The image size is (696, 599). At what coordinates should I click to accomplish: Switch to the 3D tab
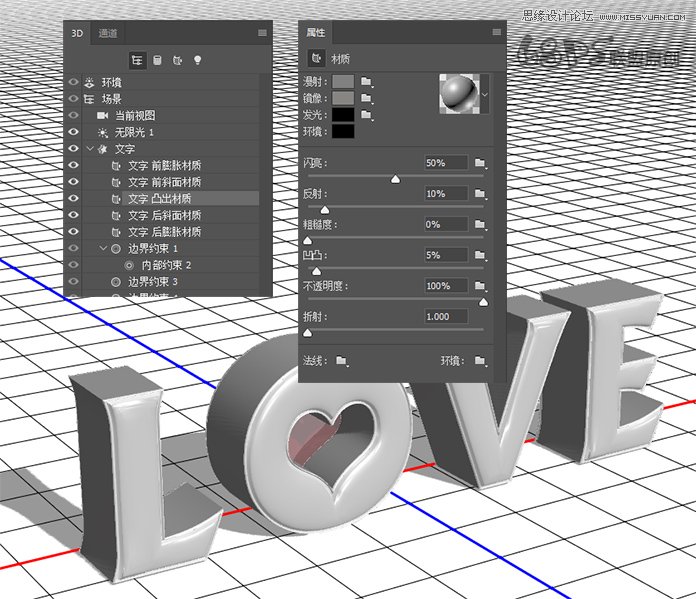(77, 33)
